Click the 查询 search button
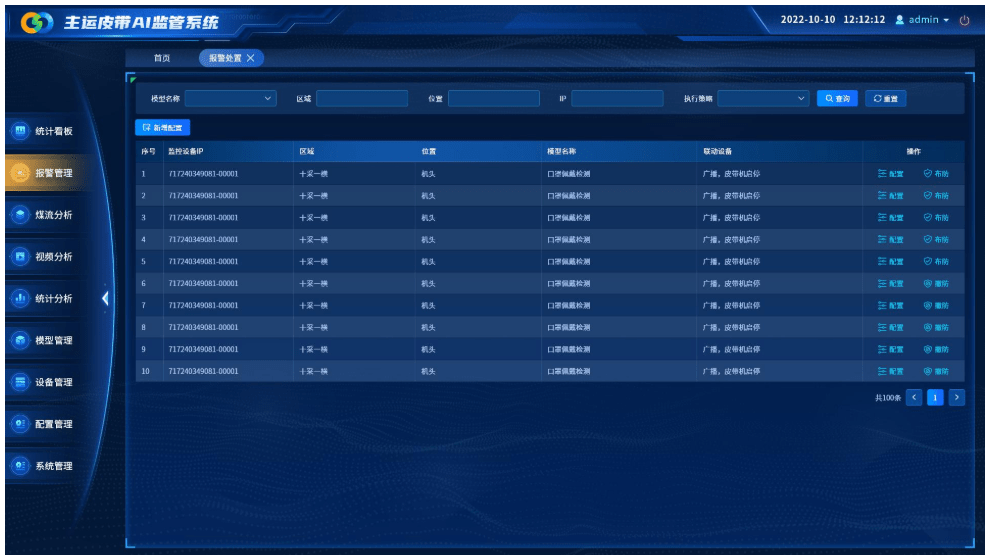 point(837,98)
